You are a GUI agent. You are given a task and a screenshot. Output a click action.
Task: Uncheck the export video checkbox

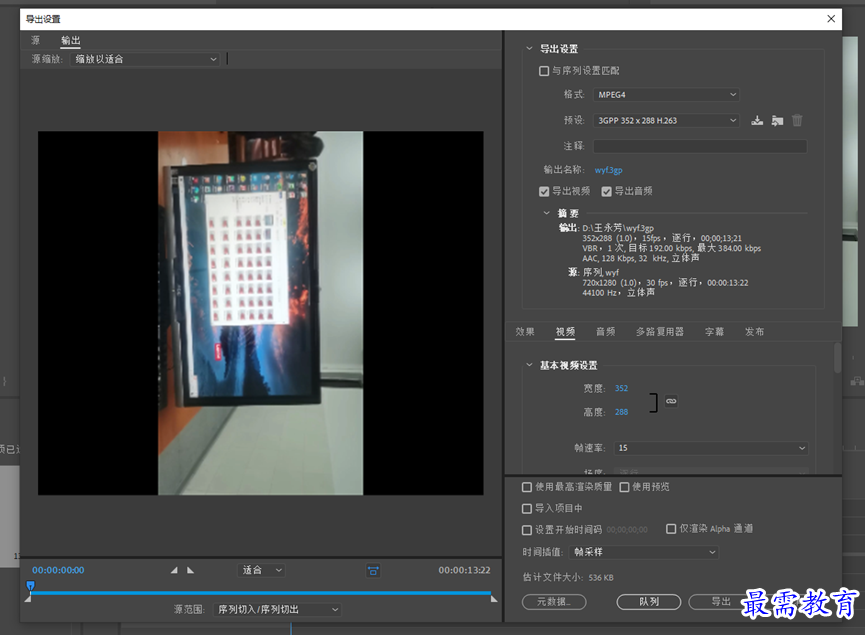pos(544,191)
